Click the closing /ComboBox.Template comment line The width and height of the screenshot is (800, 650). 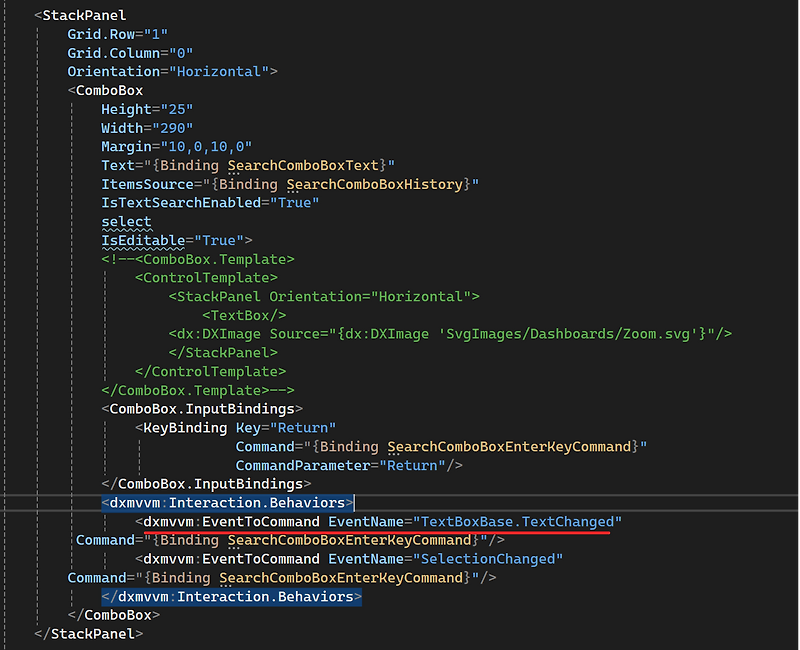(198, 391)
